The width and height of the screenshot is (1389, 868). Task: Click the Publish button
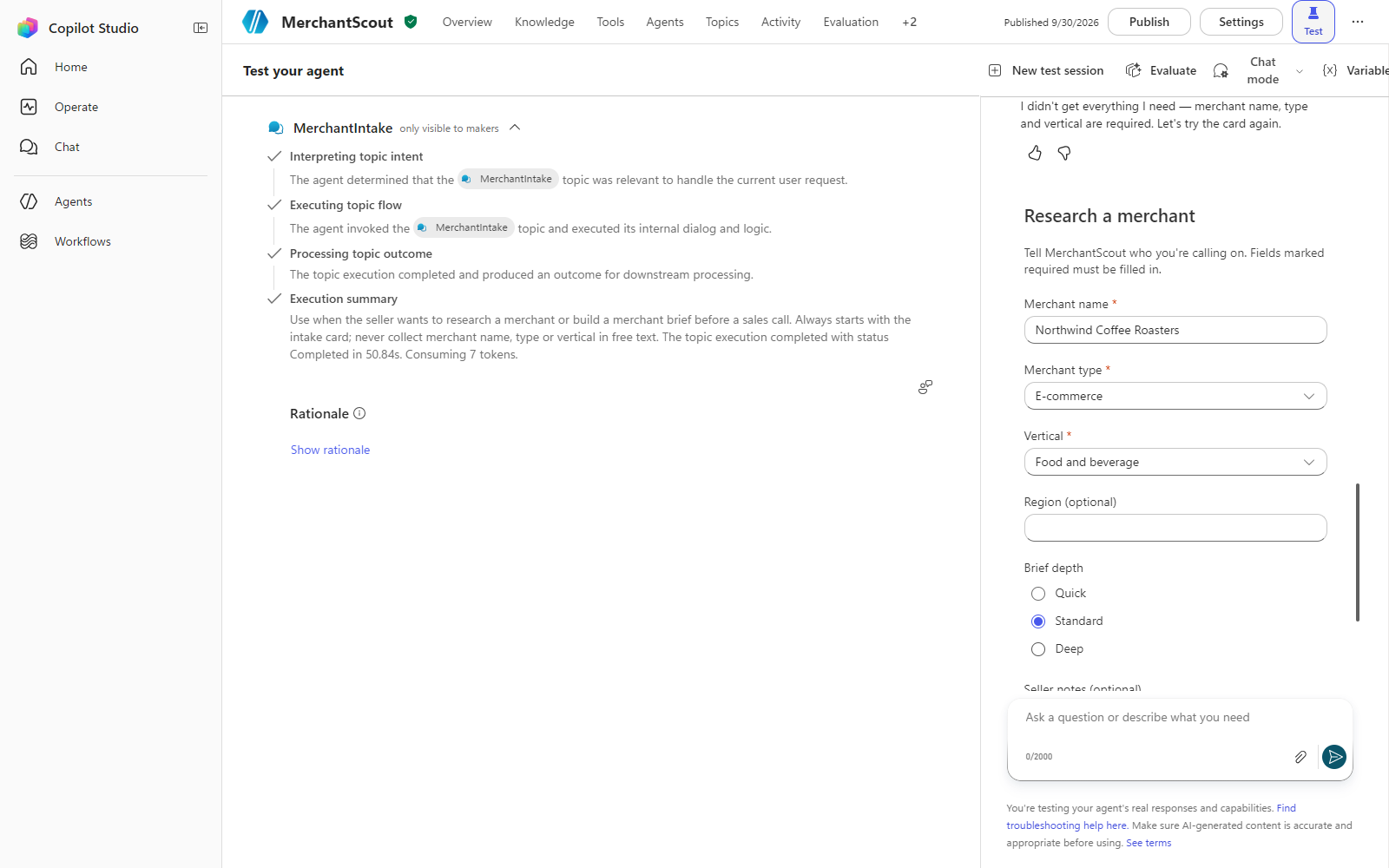(x=1149, y=22)
